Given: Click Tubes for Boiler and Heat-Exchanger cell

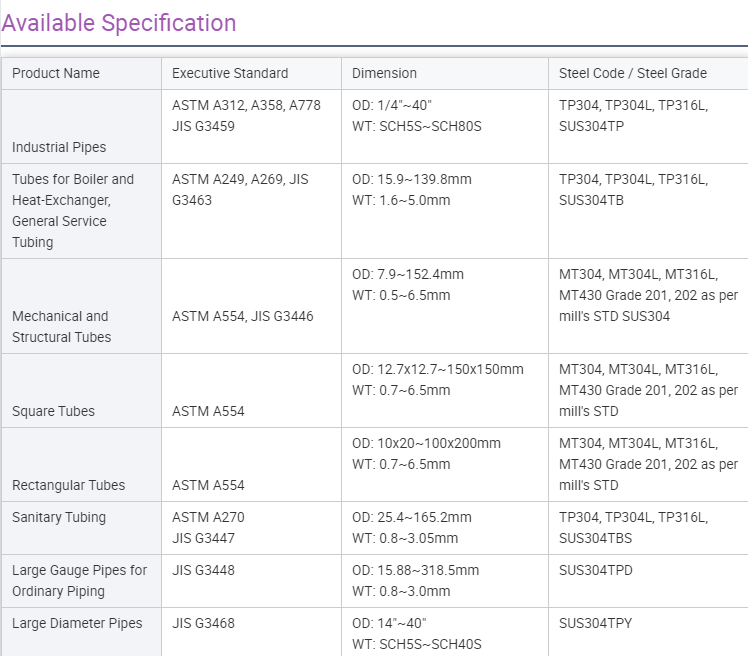Looking at the screenshot, I should (73, 210).
